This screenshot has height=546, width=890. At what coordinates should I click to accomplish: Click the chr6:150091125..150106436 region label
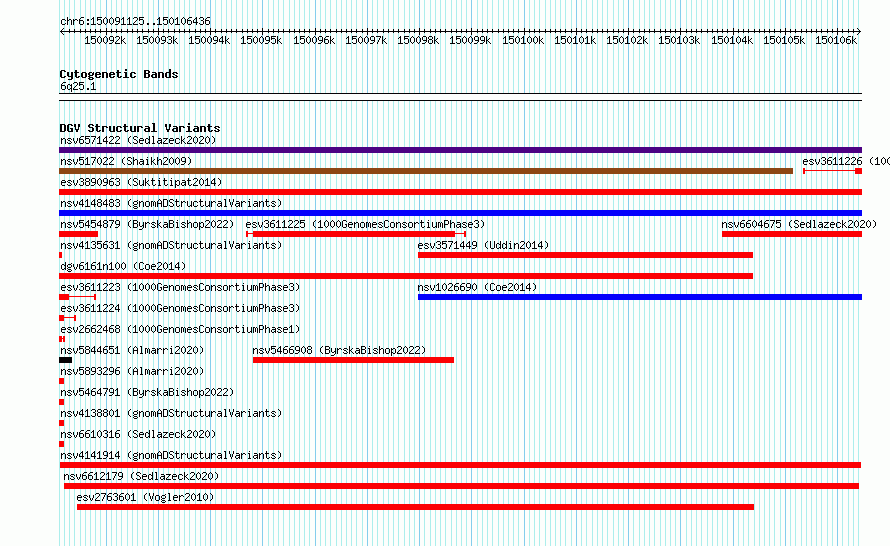point(135,21)
